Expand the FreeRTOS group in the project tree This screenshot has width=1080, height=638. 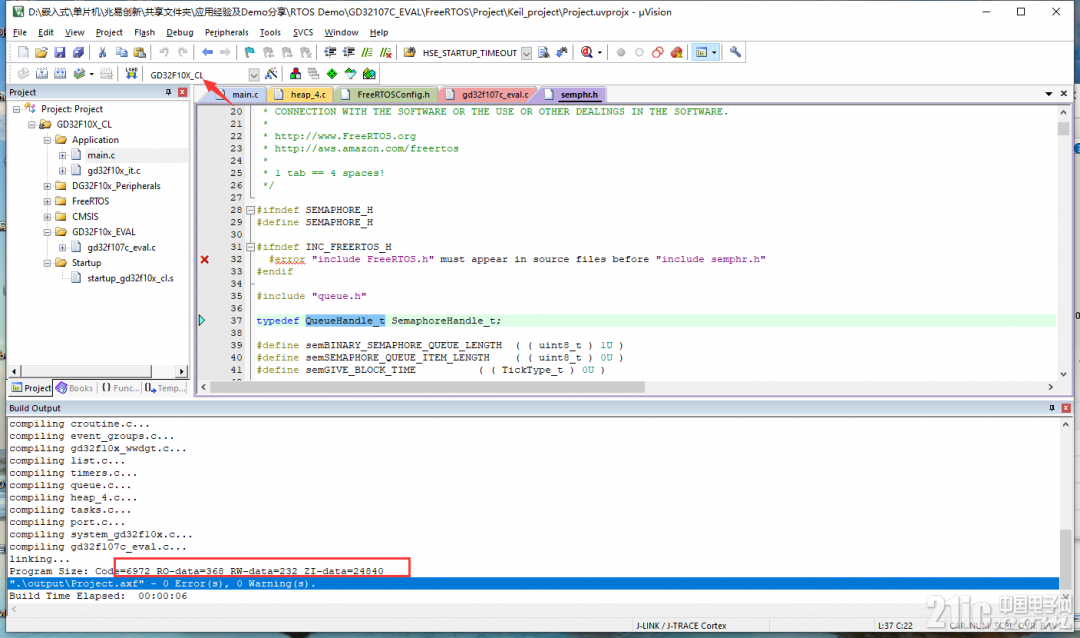tap(47, 201)
